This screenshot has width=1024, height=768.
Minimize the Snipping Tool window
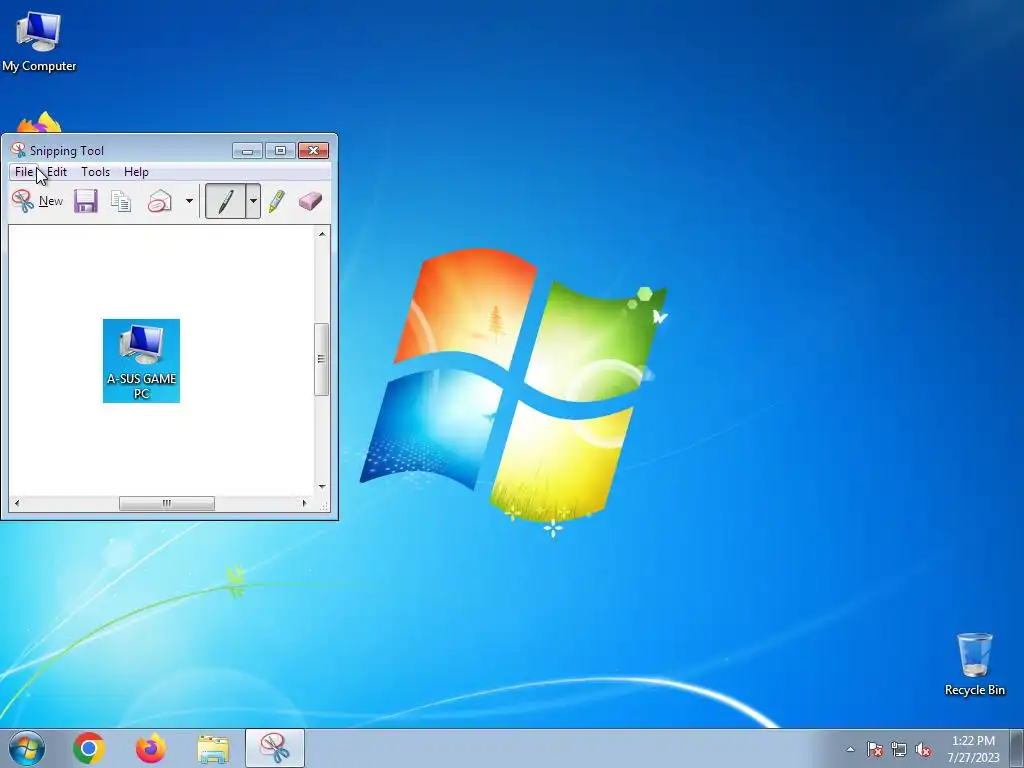[248, 151]
